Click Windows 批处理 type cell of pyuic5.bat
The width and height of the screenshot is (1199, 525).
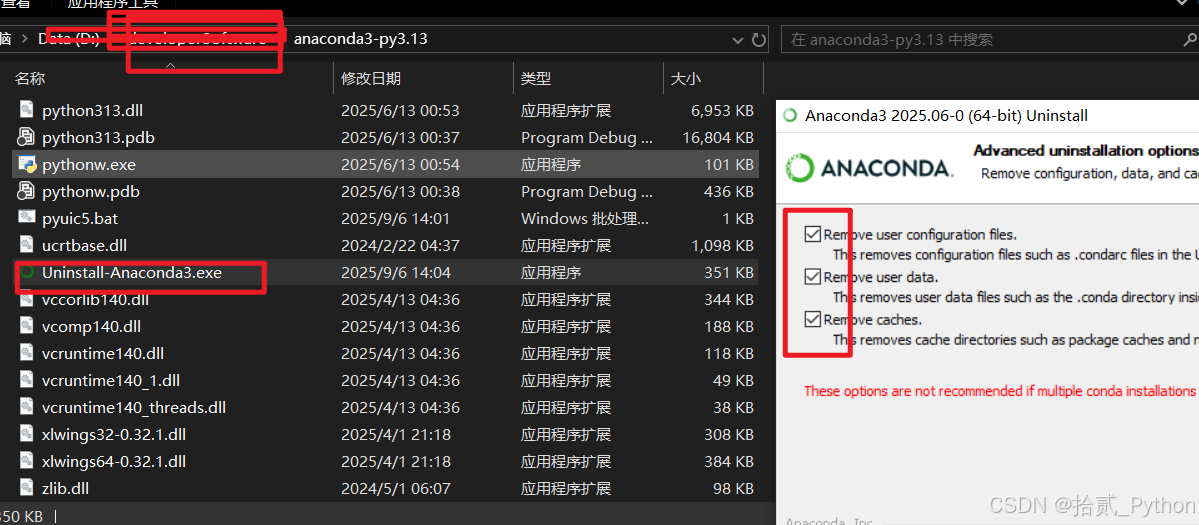click(x=585, y=219)
